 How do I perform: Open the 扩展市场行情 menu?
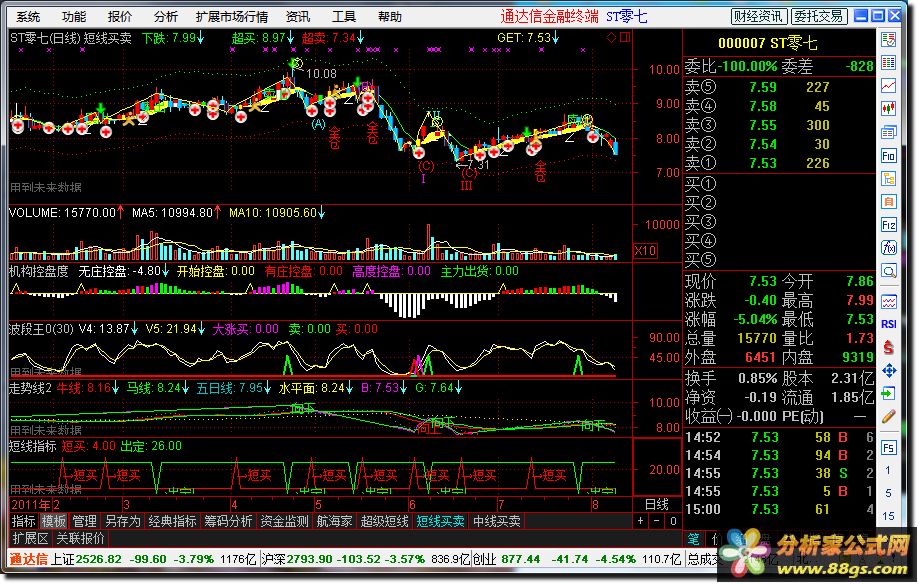pyautogui.click(x=232, y=16)
